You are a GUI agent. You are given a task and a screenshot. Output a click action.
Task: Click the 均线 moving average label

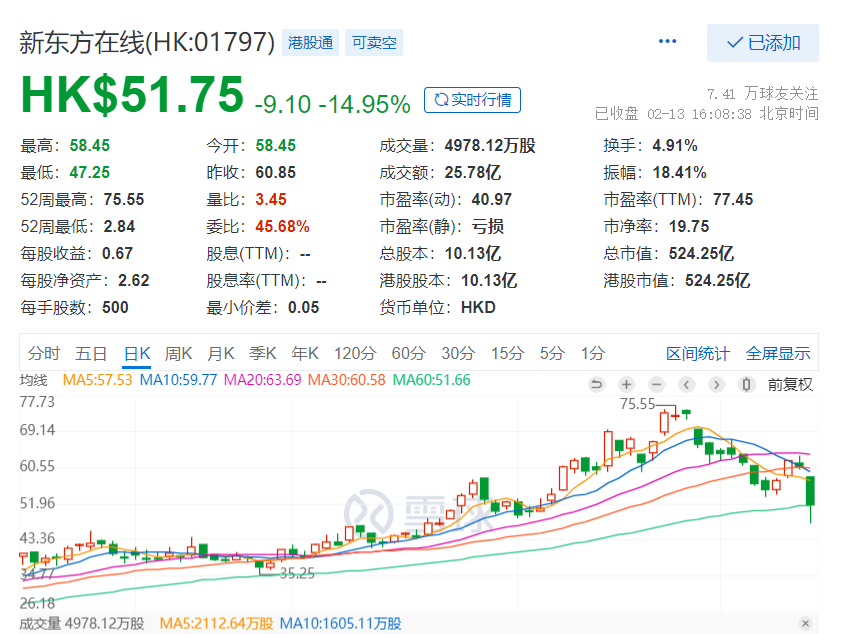click(33, 380)
